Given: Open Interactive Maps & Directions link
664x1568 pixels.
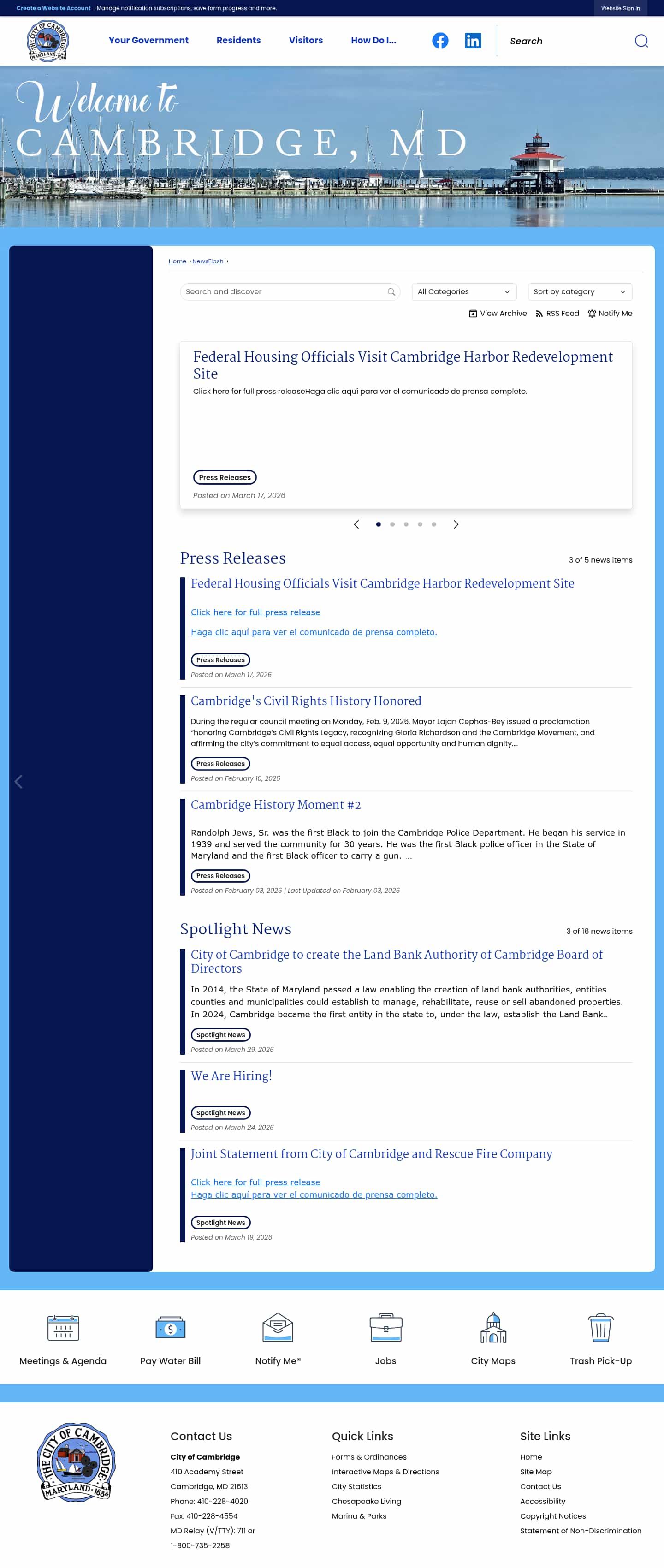Looking at the screenshot, I should click(x=385, y=1471).
